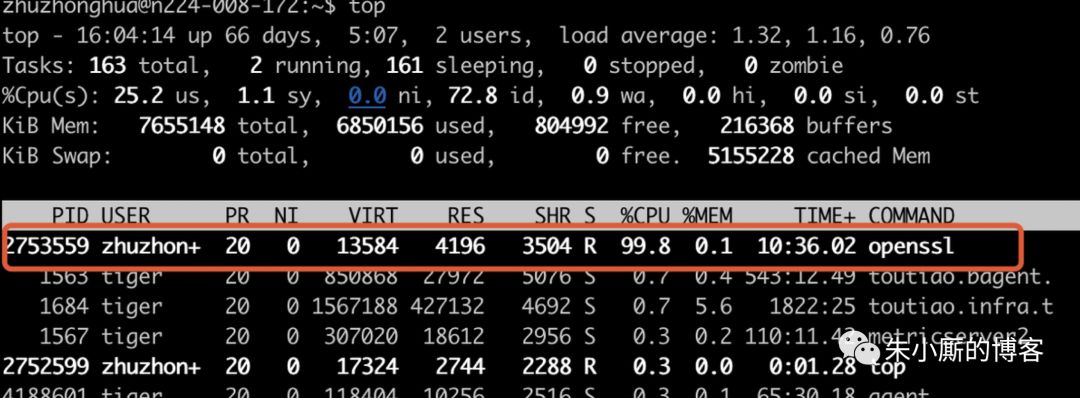Click the 427132 RES value
Image resolution: width=1080 pixels, height=398 pixels.
click(447, 306)
